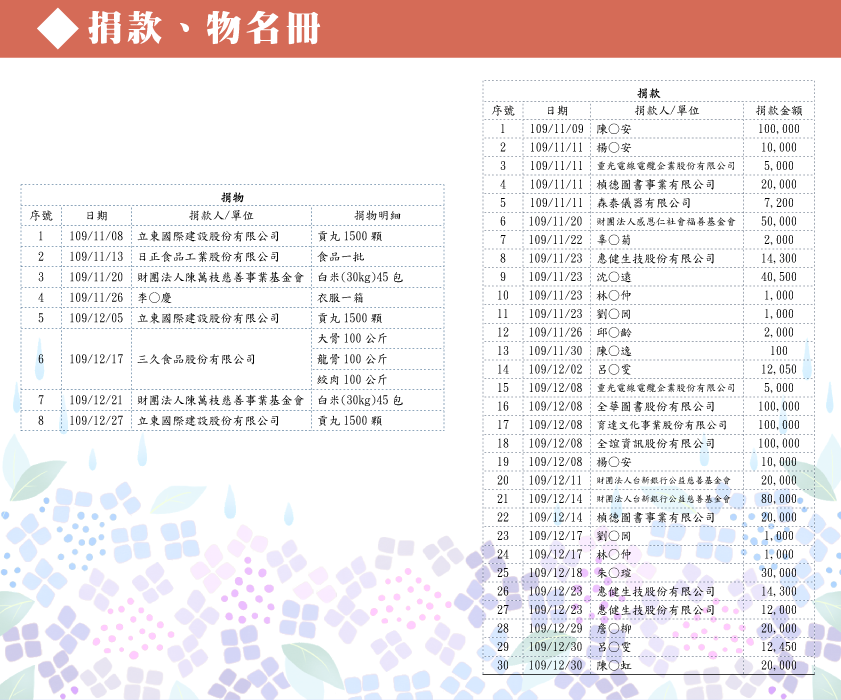Select the 40,500 donation amount
The width and height of the screenshot is (841, 700).
click(x=778, y=277)
